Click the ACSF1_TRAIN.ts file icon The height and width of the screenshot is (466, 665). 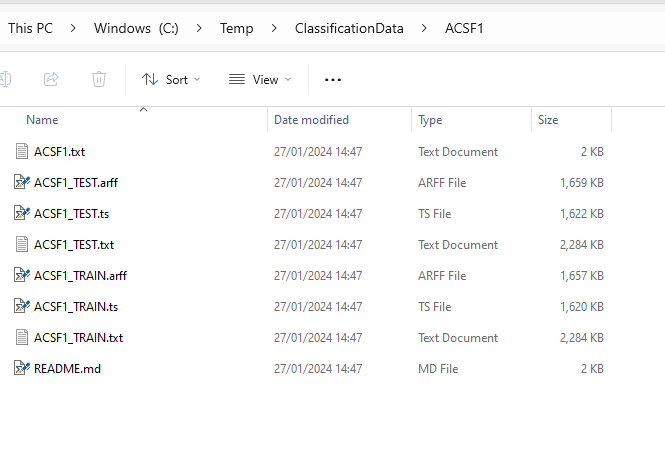pos(22,307)
